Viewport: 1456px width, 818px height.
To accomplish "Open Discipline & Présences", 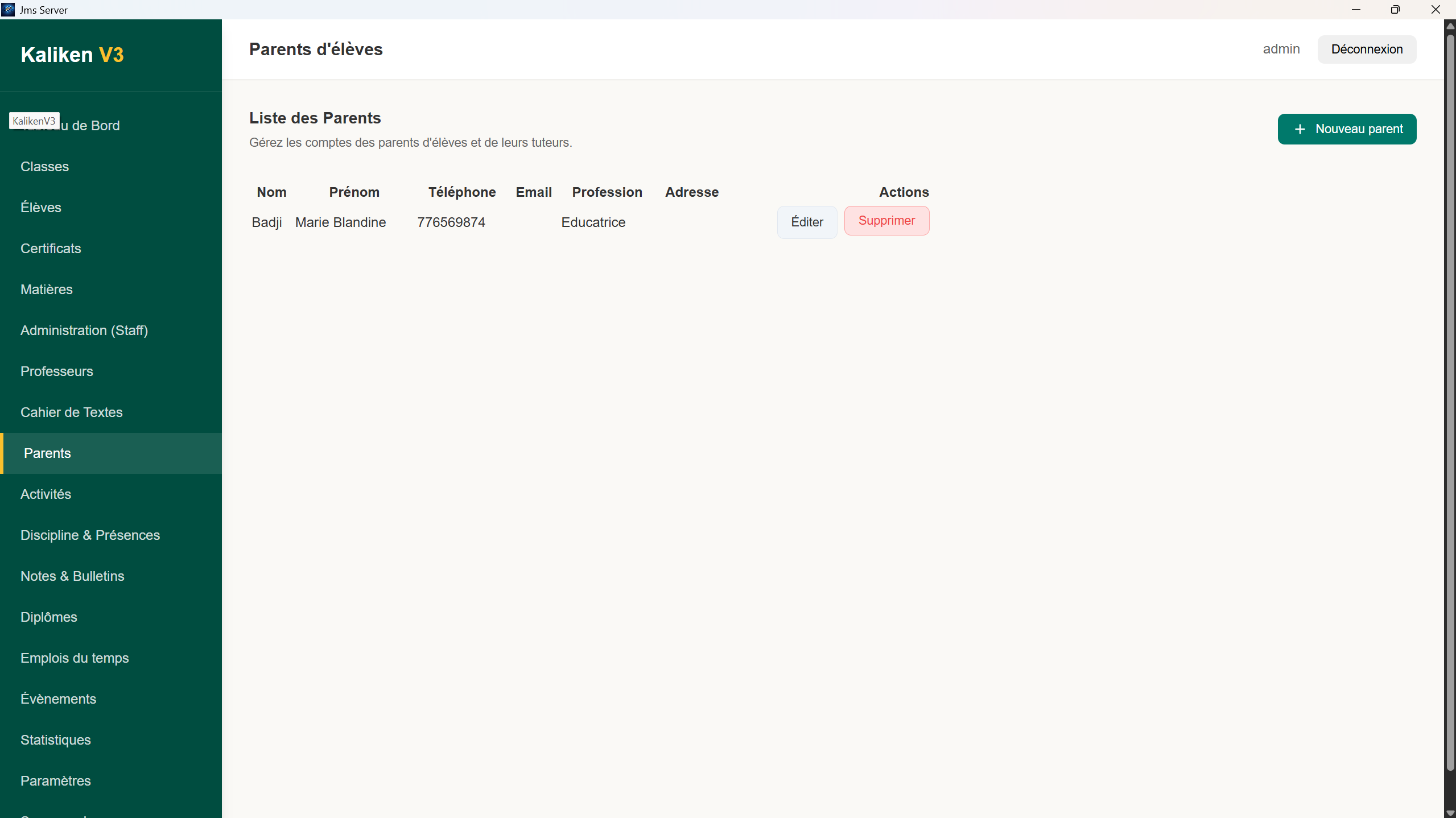I will click(x=89, y=535).
